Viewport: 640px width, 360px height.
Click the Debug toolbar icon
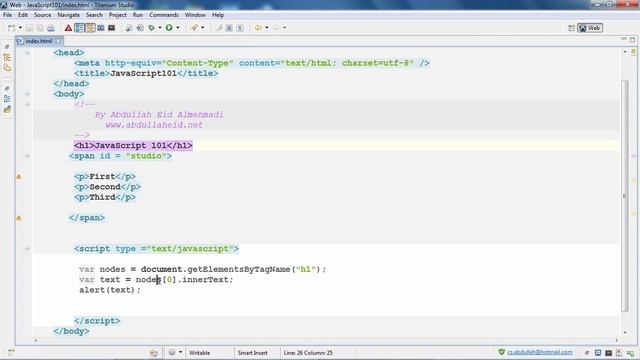tap(152, 28)
